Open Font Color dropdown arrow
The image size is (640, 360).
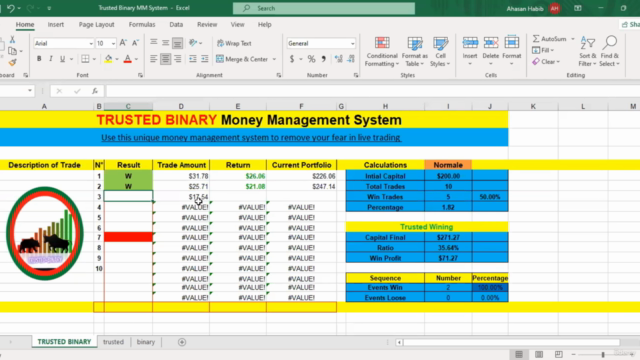136,59
